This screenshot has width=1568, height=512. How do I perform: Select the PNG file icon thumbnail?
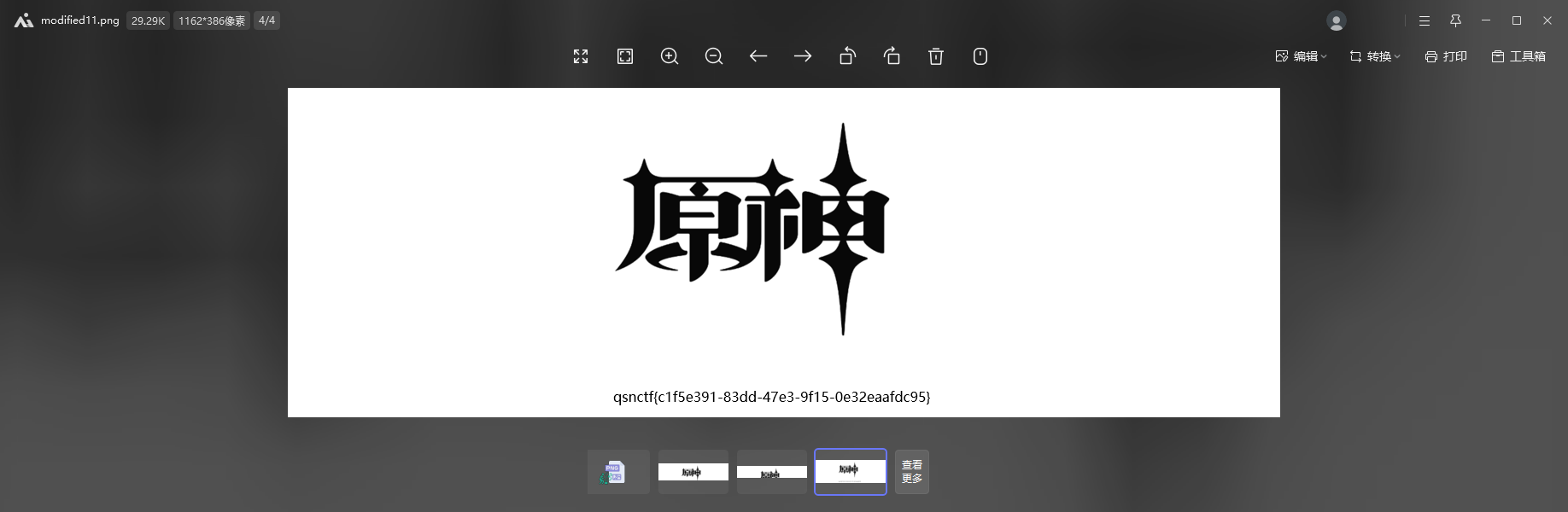tap(618, 472)
